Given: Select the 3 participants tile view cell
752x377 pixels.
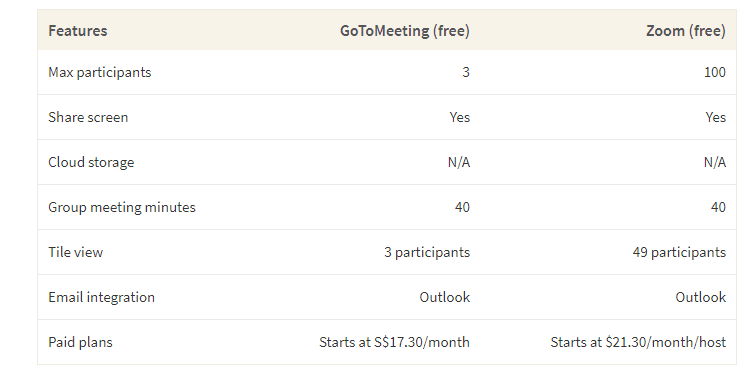Looking at the screenshot, I should [x=427, y=252].
